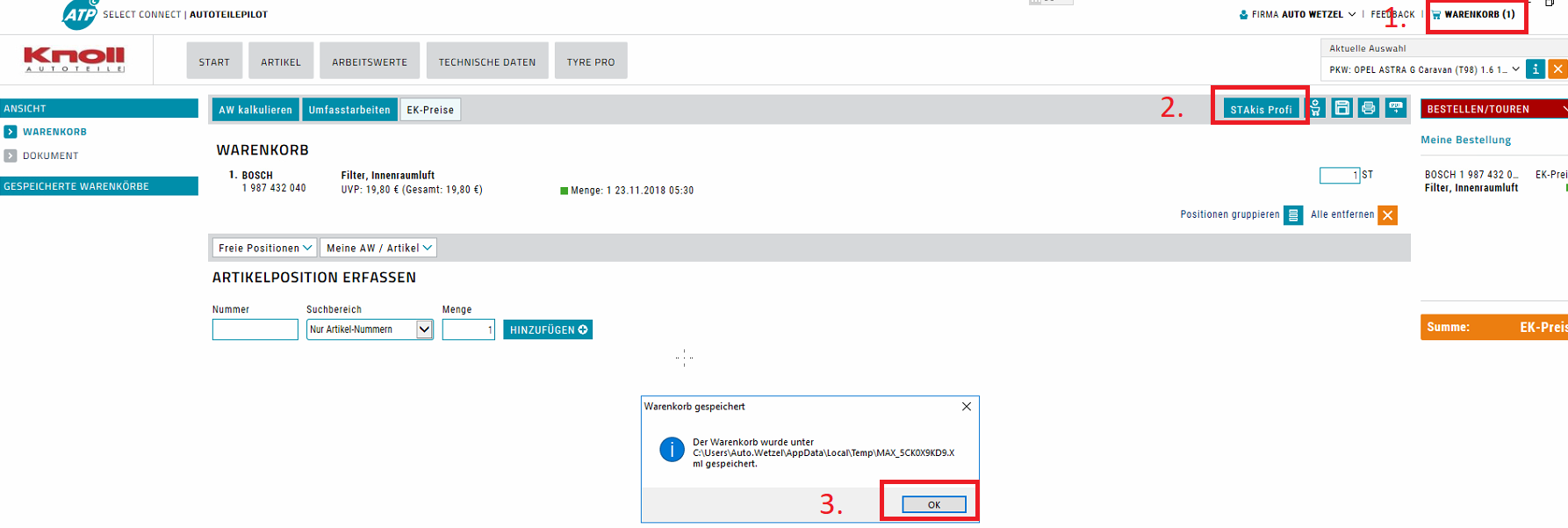Expand the BESTELLEN/TOUREN panel

pos(1494,109)
